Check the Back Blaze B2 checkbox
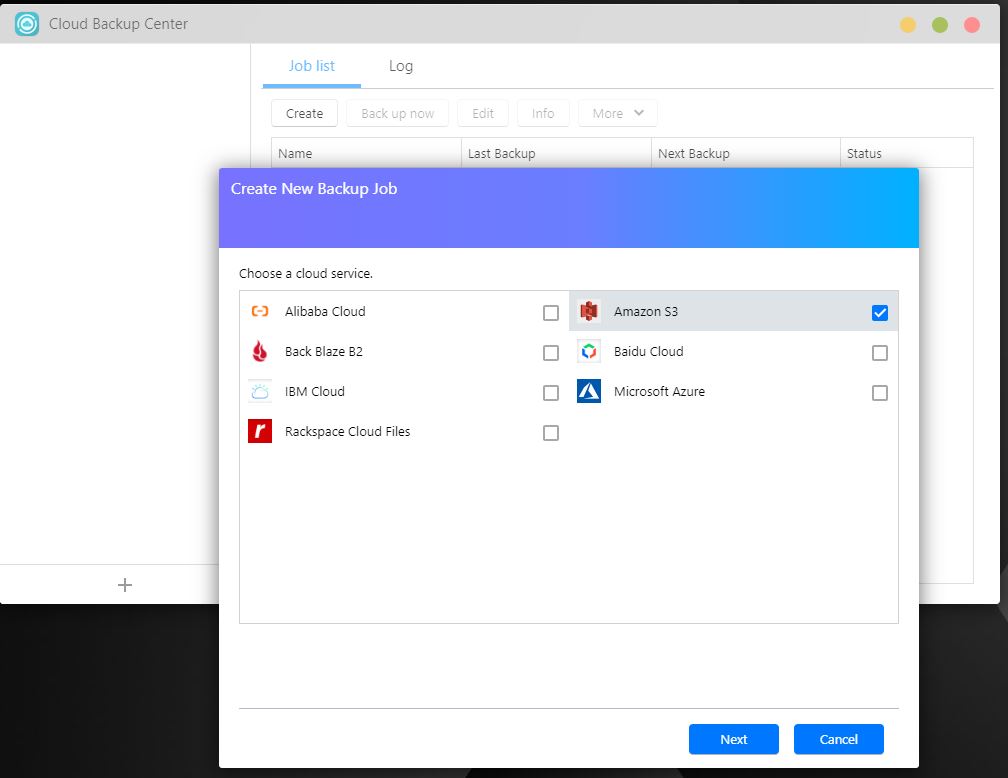The height and width of the screenshot is (778, 1008). point(551,353)
